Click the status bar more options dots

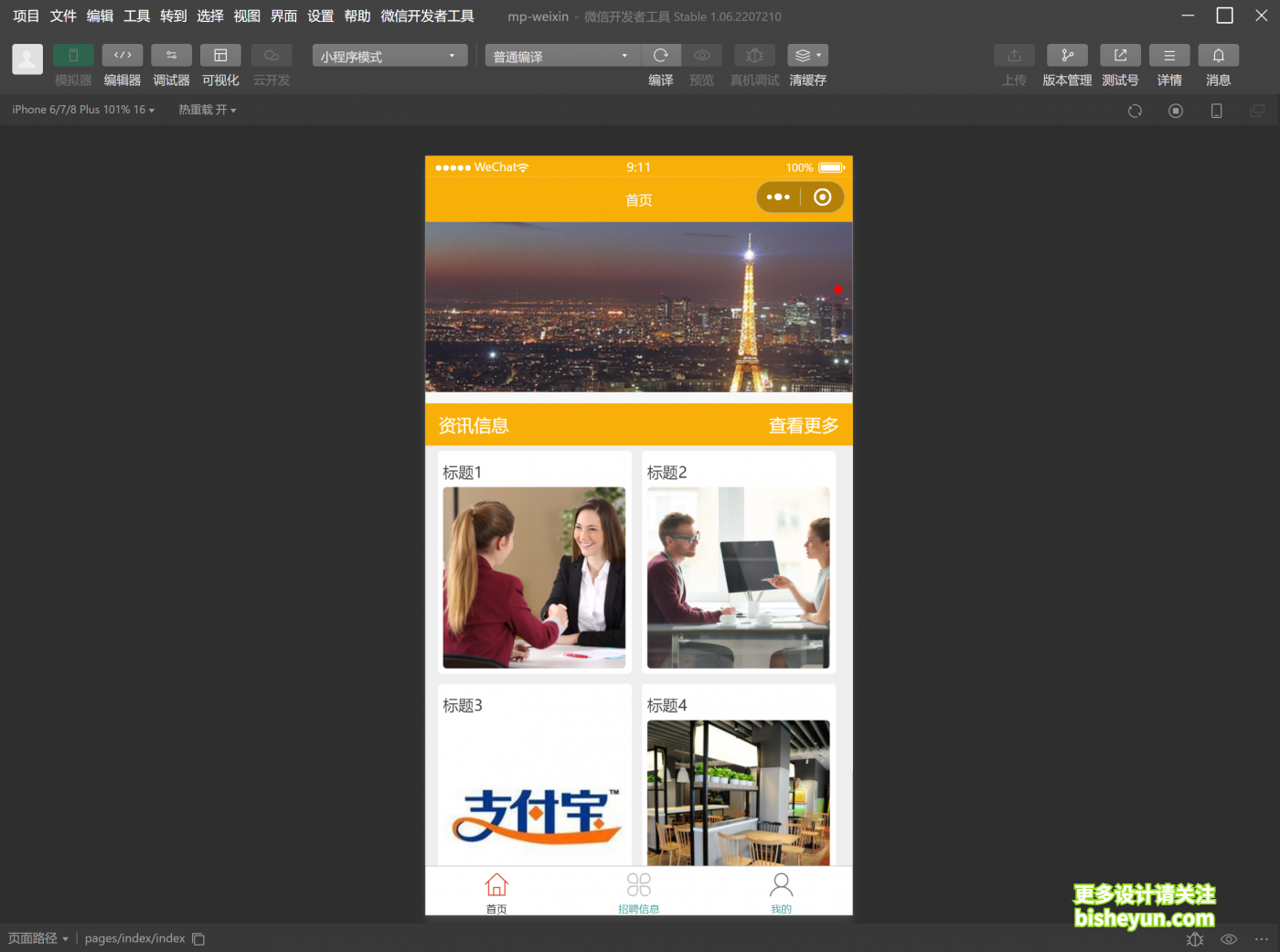(1262, 939)
